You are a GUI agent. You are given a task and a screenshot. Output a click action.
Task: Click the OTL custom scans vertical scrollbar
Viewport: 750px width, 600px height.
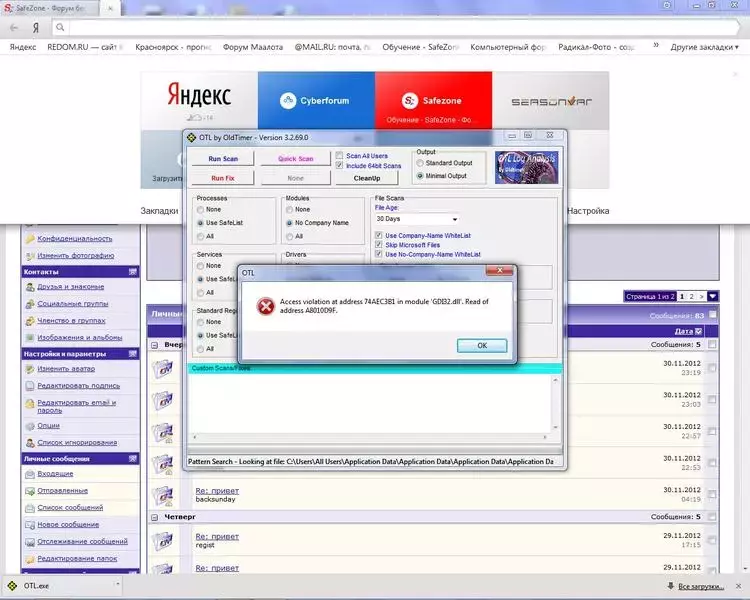(x=555, y=403)
